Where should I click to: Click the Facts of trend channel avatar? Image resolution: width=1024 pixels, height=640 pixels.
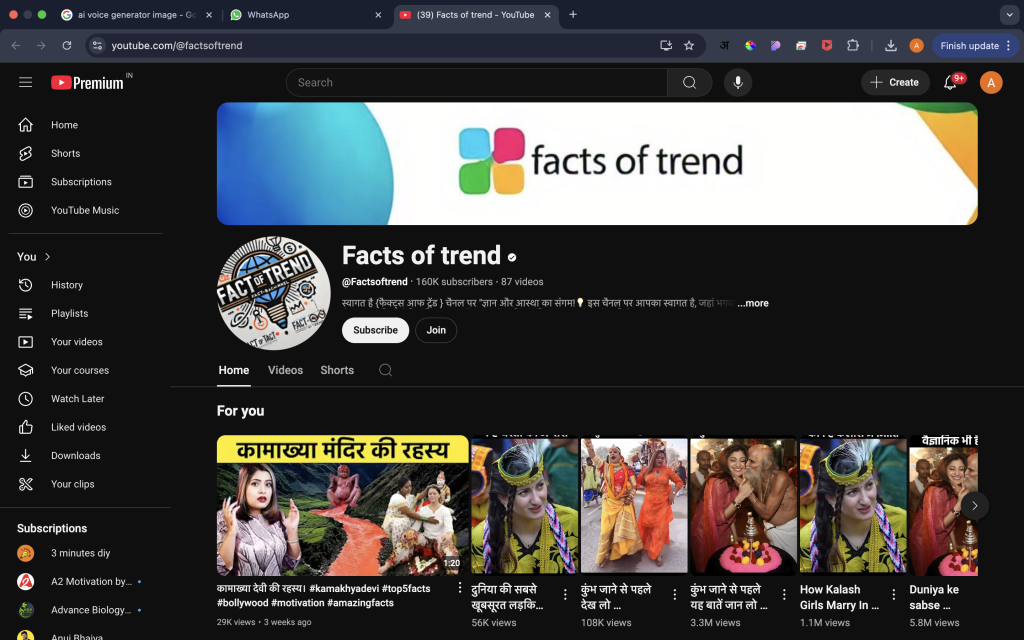(274, 293)
